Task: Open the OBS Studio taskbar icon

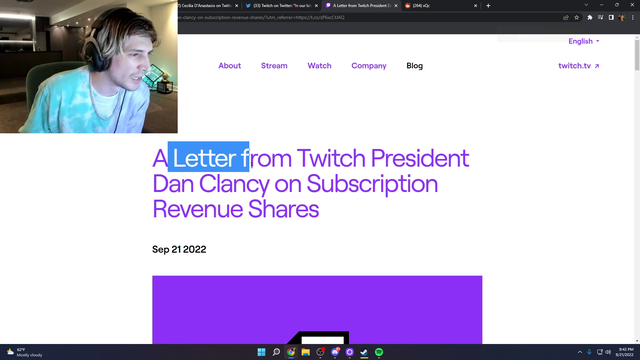Action: click(x=320, y=352)
